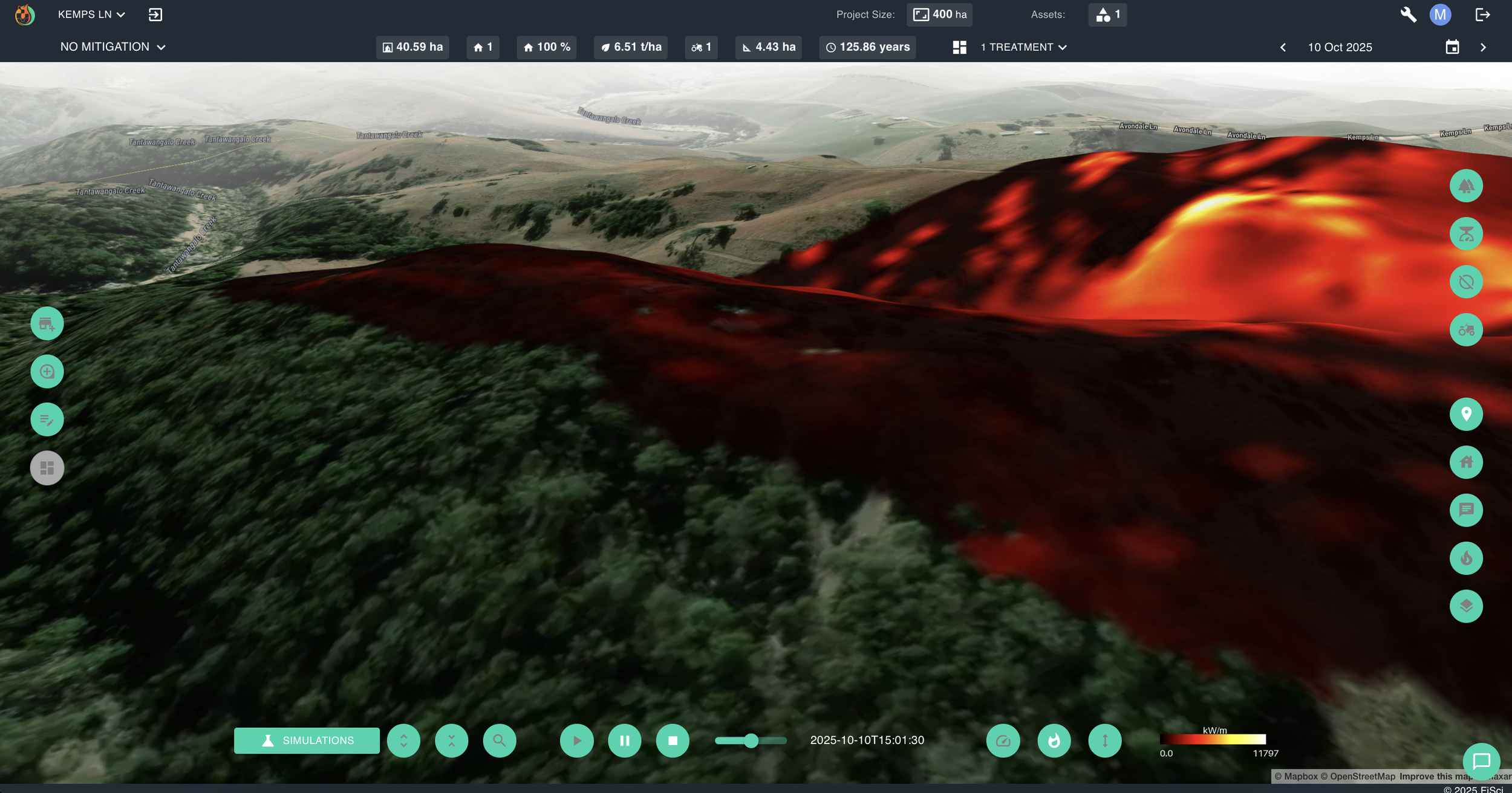Image resolution: width=1512 pixels, height=793 pixels.
Task: Click the tractor machinery icon
Action: [x=1466, y=330]
